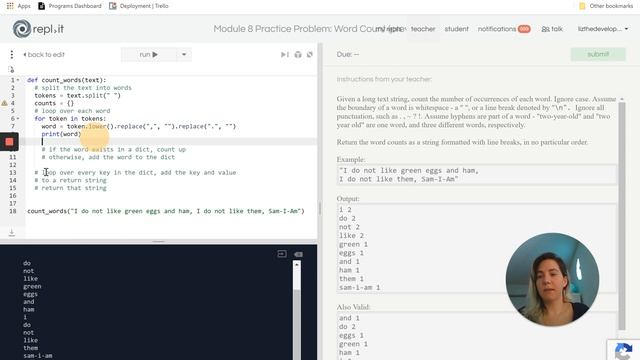Click the repl.it logo
Image resolution: width=640 pixels, height=360 pixels.
(x=38, y=29)
